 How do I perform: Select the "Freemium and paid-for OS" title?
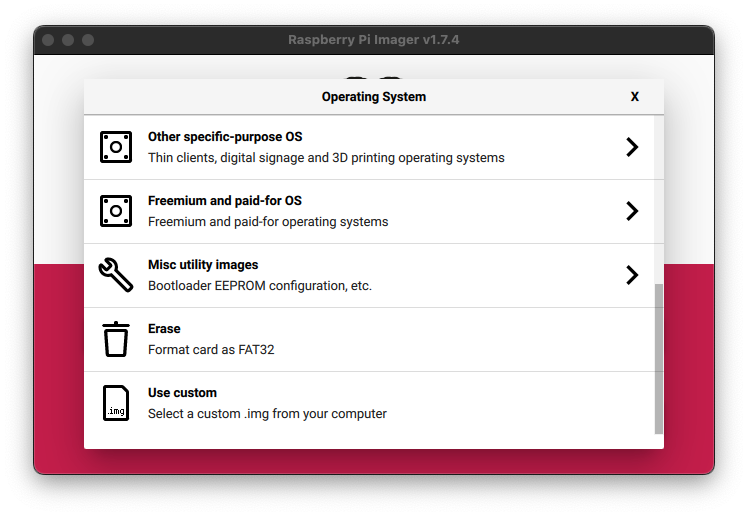tap(225, 201)
